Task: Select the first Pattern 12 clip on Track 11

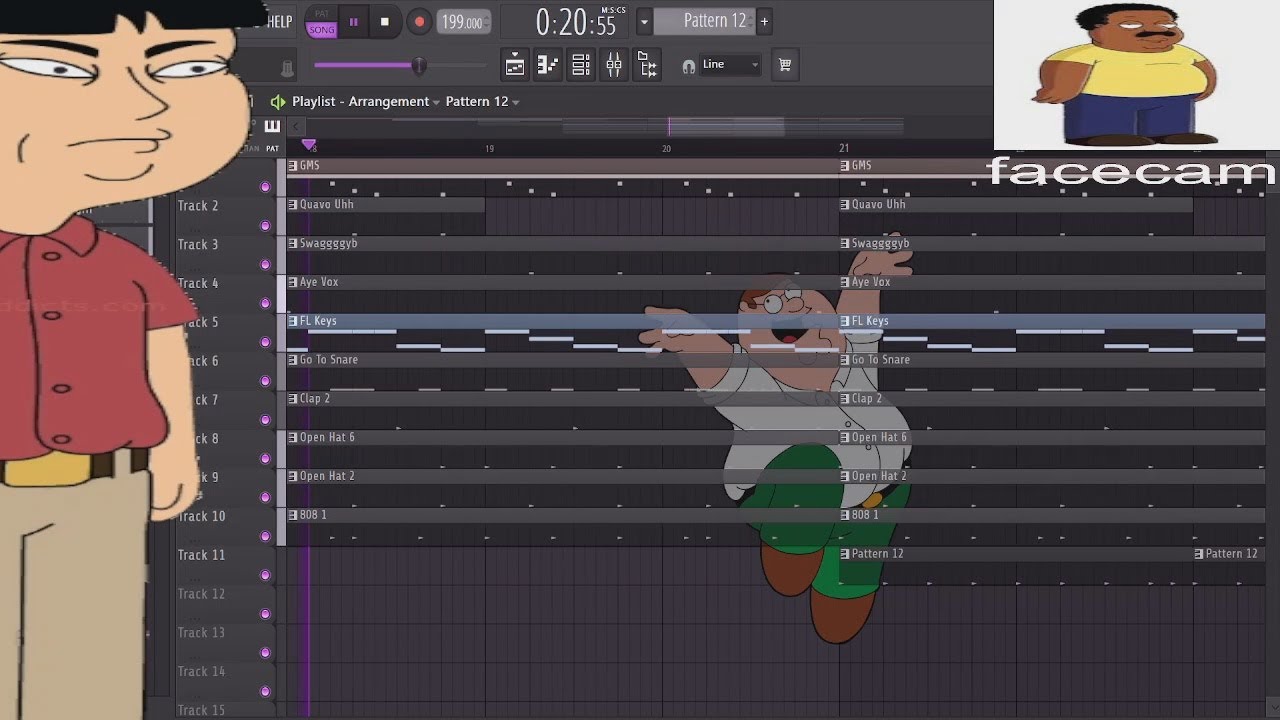Action: pos(1016,553)
